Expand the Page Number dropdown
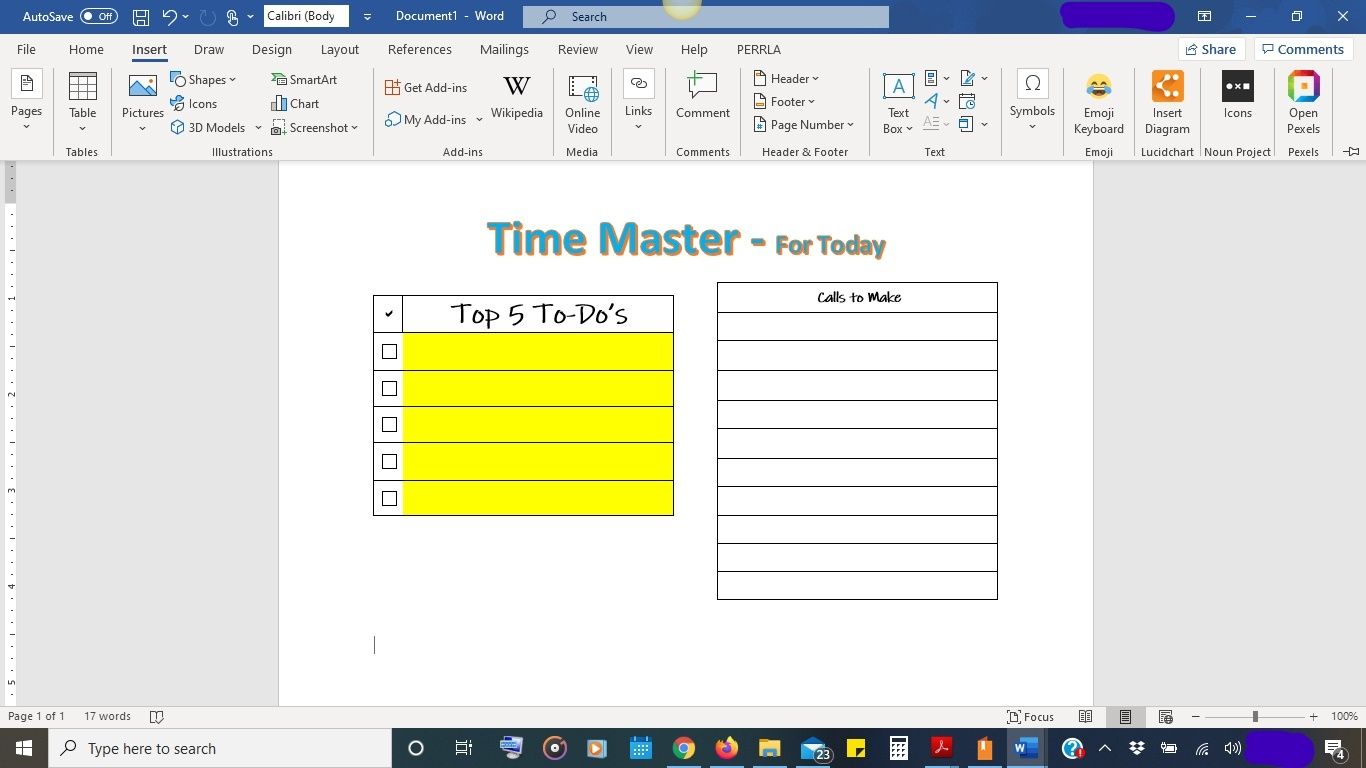The height and width of the screenshot is (768, 1366). click(x=804, y=124)
